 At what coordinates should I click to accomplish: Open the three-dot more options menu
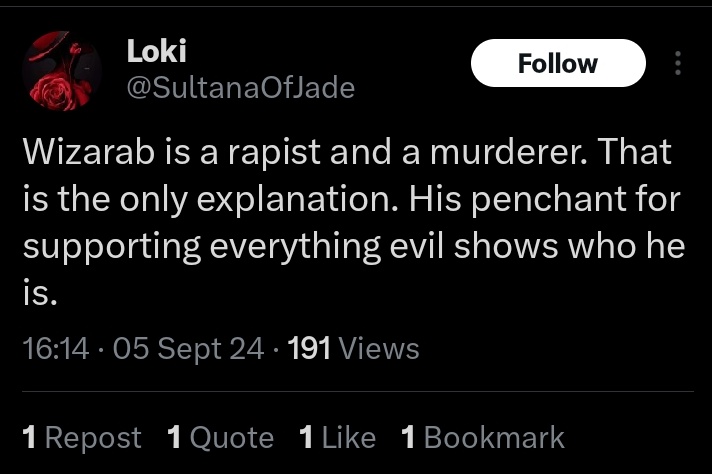click(x=678, y=64)
